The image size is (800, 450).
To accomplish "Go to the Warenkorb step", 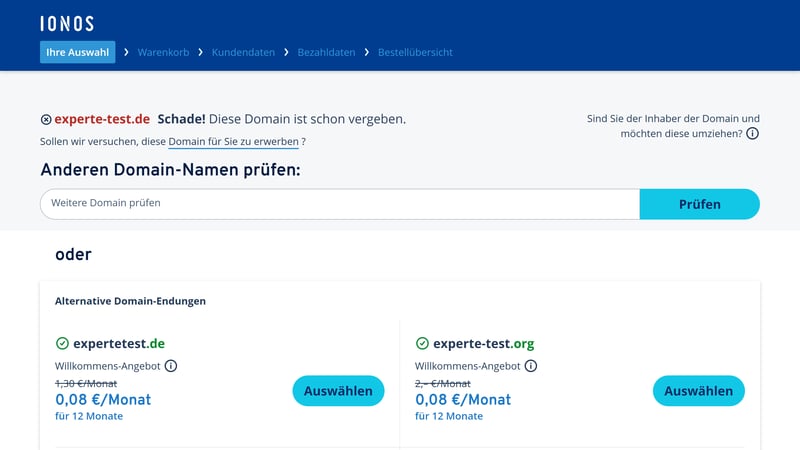I will tap(163, 52).
